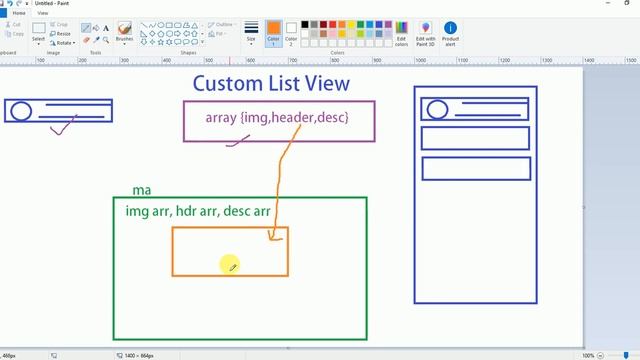This screenshot has width=640, height=360.
Task: Click the zoom out minus button
Action: click(x=600, y=356)
